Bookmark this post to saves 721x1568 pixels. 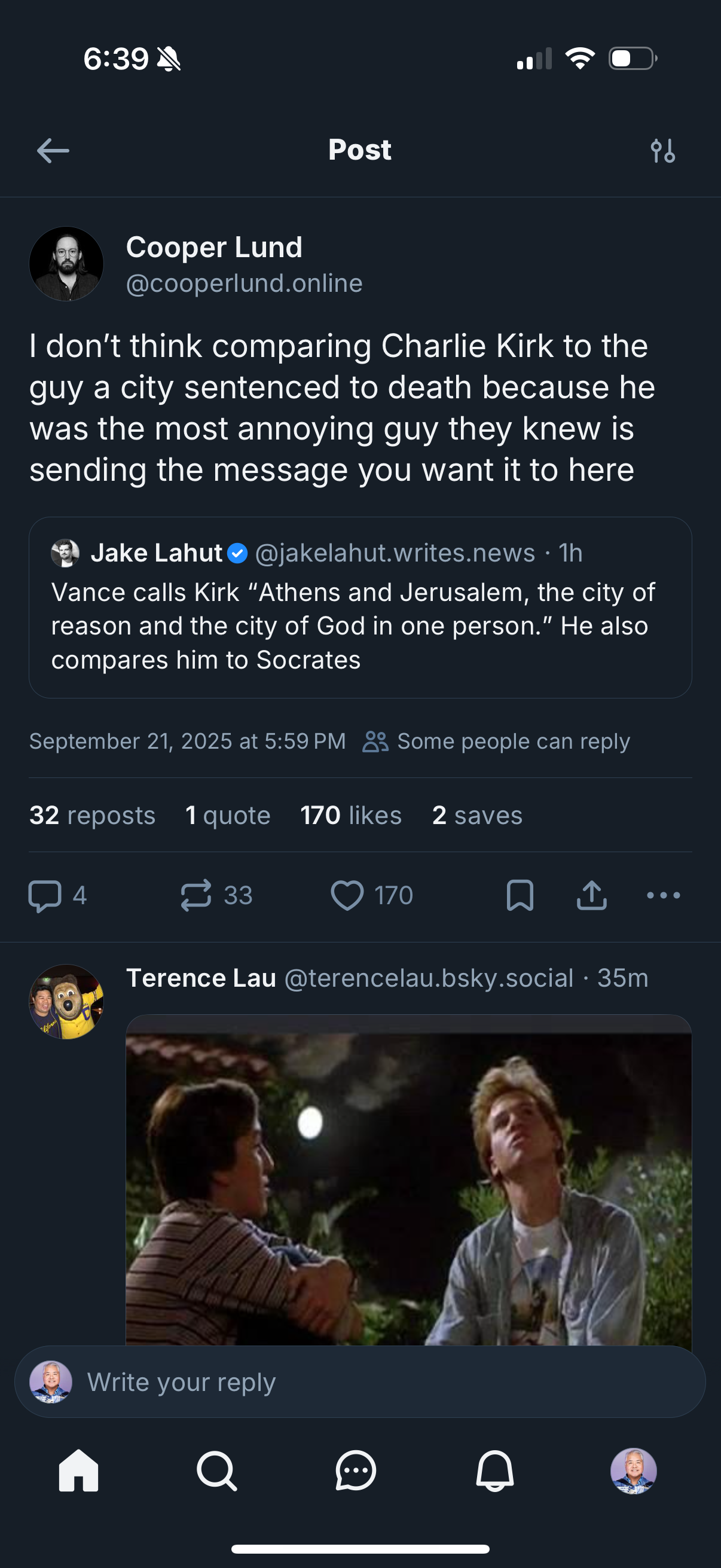pyautogui.click(x=520, y=895)
